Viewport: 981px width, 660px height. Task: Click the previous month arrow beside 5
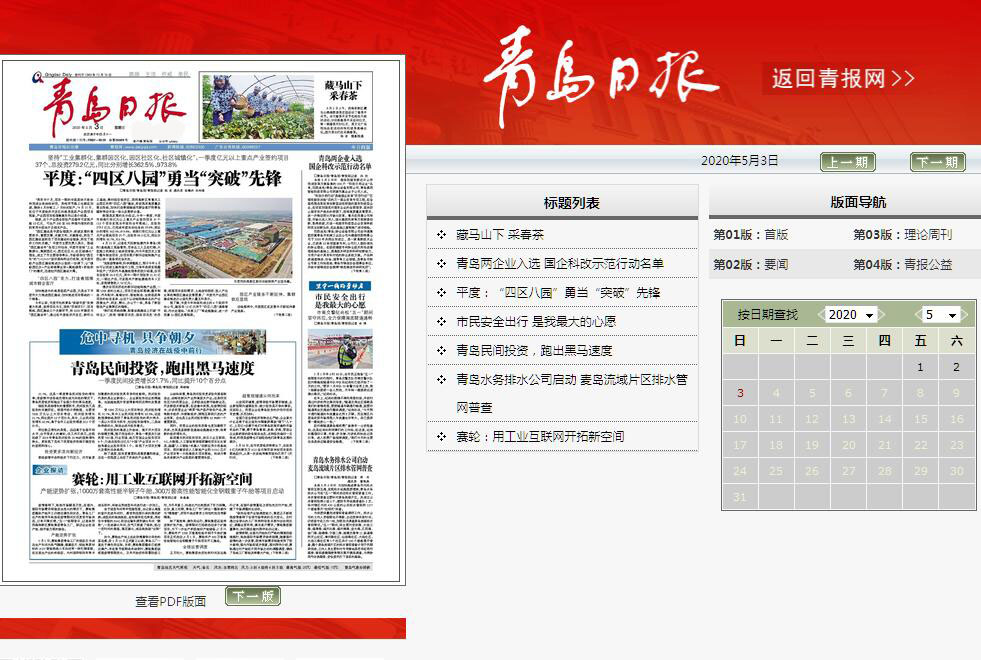click(x=918, y=315)
